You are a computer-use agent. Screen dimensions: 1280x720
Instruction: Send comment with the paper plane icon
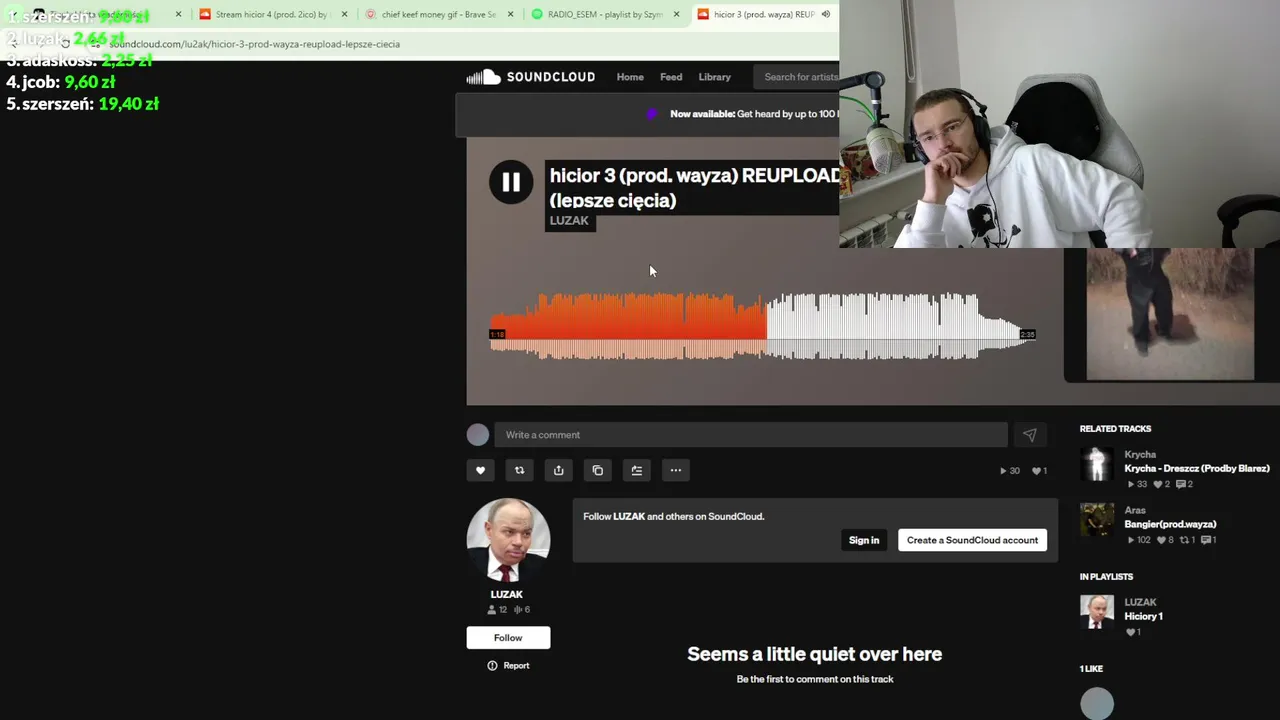coord(1029,435)
